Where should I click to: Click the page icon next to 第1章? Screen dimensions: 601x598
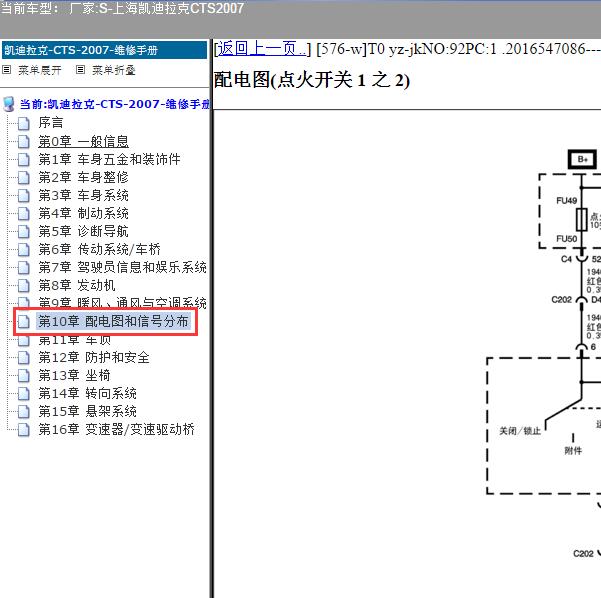click(24, 159)
